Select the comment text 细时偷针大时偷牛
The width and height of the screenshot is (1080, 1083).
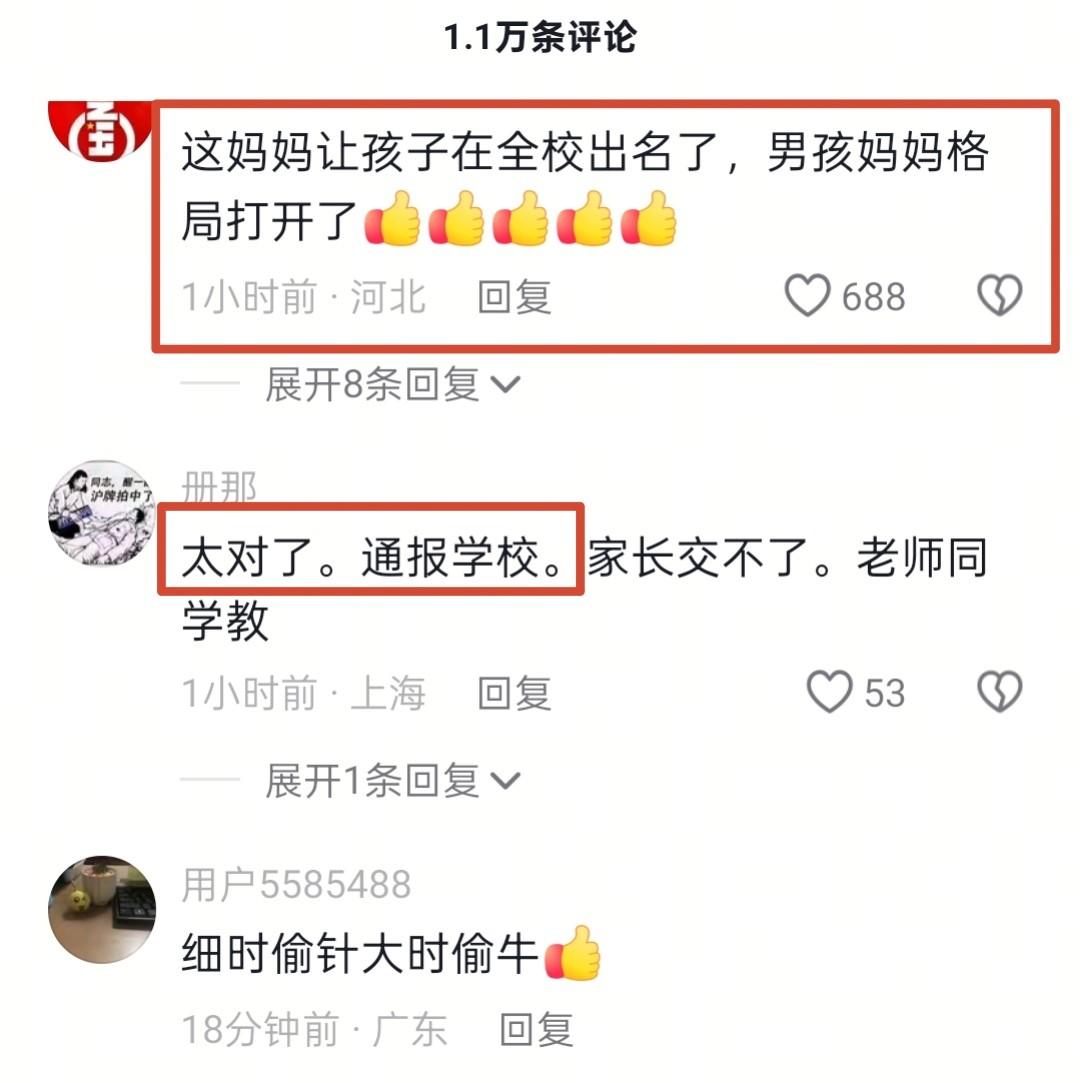click(x=360, y=953)
